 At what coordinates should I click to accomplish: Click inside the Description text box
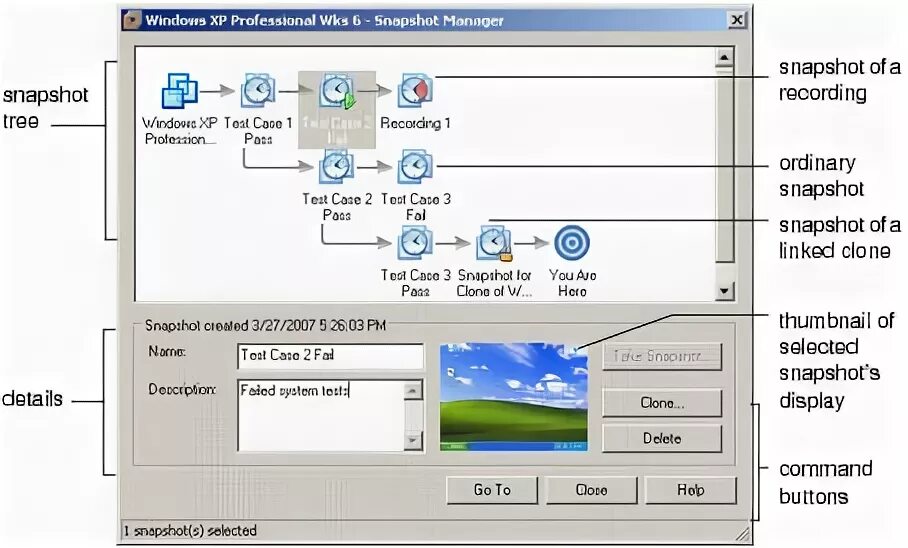click(321, 415)
